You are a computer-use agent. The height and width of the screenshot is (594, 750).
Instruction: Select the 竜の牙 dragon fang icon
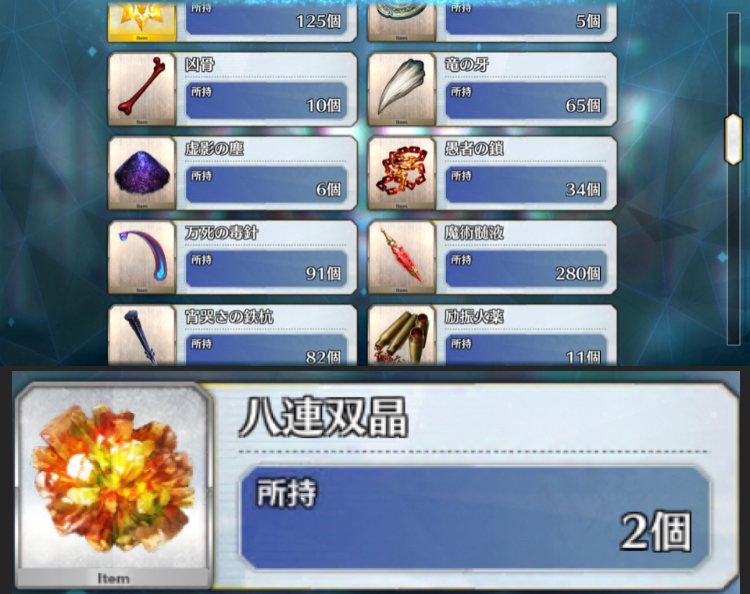(402, 89)
